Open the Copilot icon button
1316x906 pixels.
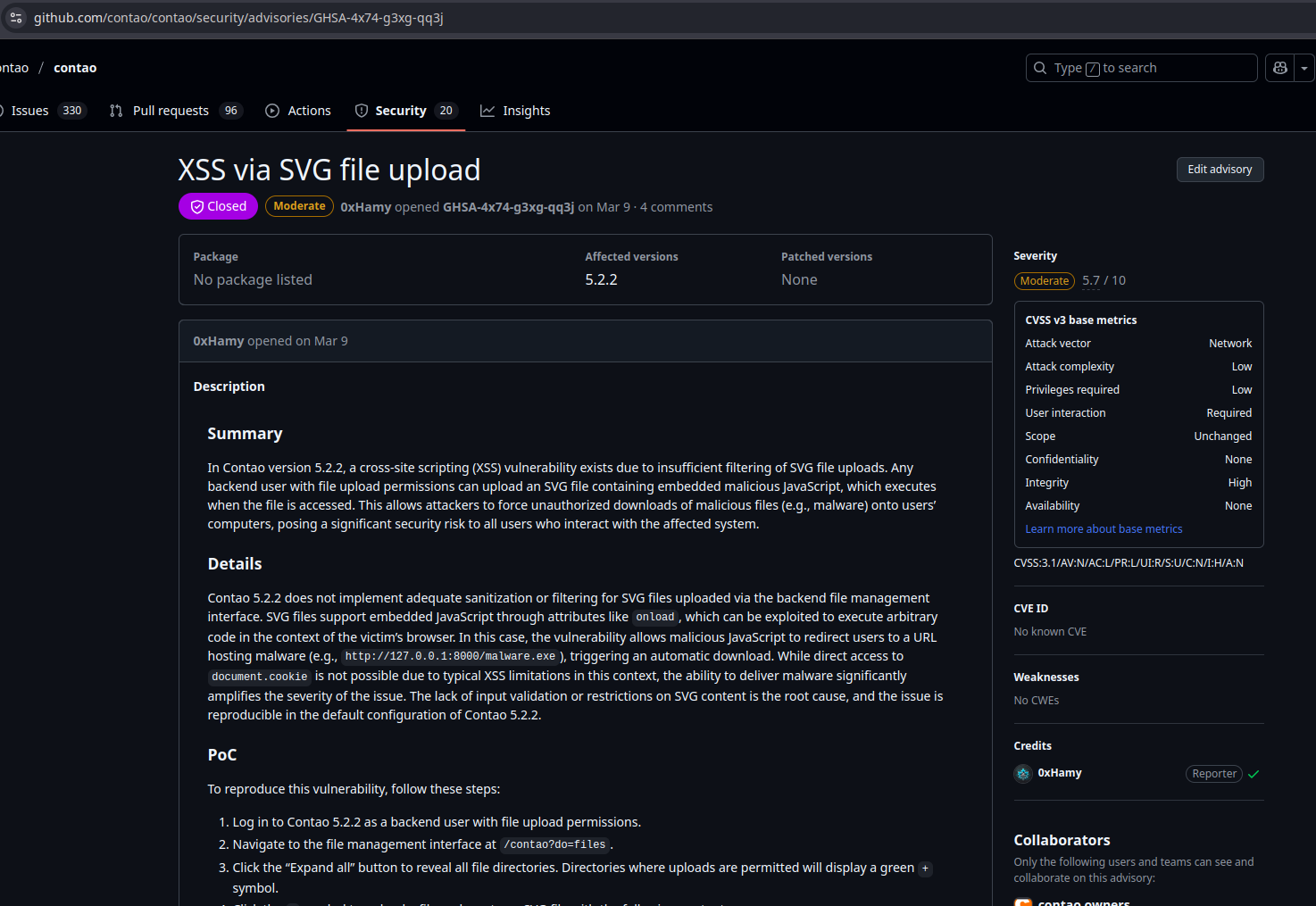point(1280,68)
